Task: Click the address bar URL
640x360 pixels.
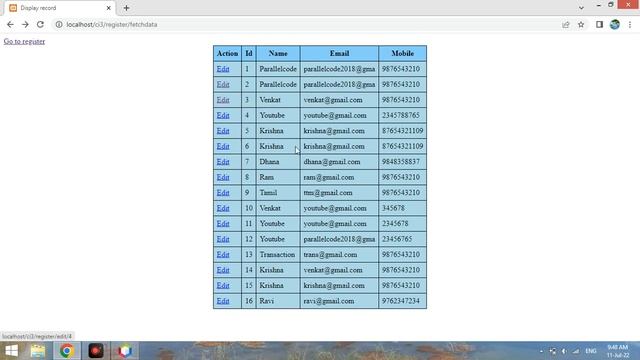Action: tap(112, 24)
